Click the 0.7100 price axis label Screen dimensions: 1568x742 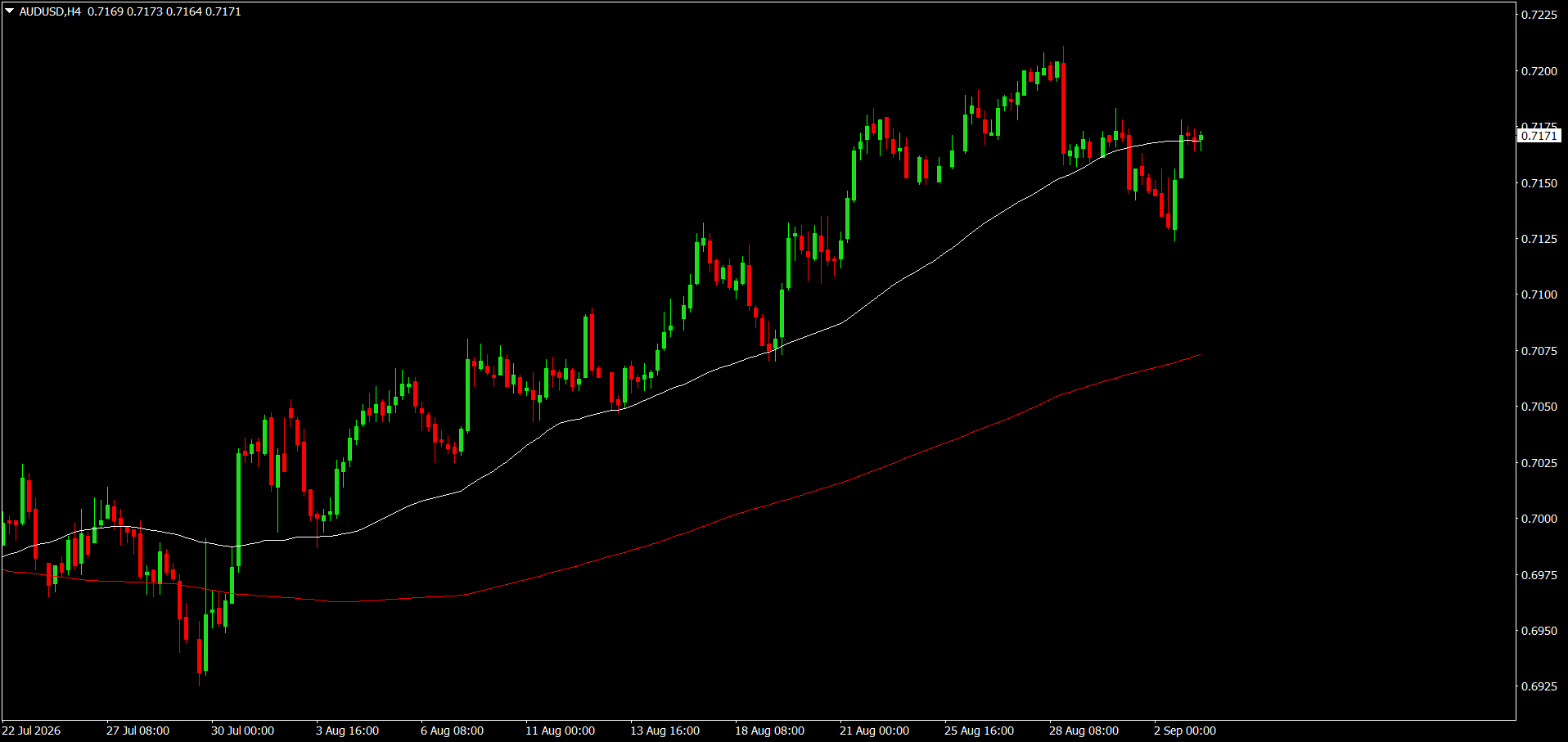click(1539, 295)
